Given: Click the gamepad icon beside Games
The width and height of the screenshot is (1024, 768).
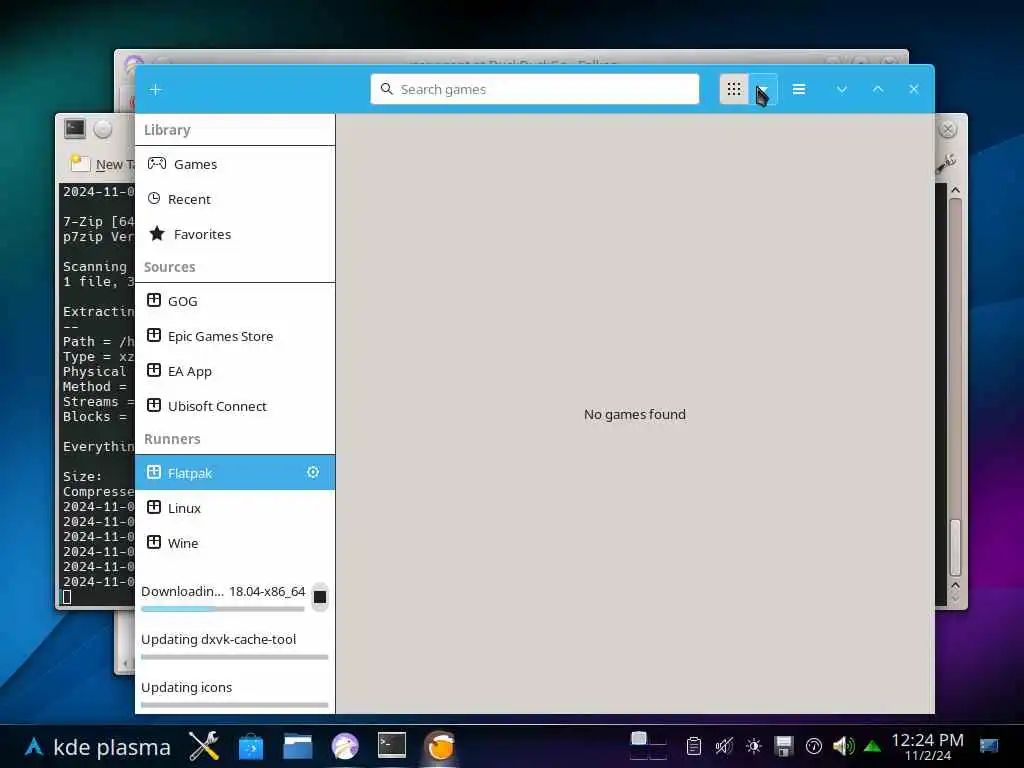Looking at the screenshot, I should click(x=157, y=163).
